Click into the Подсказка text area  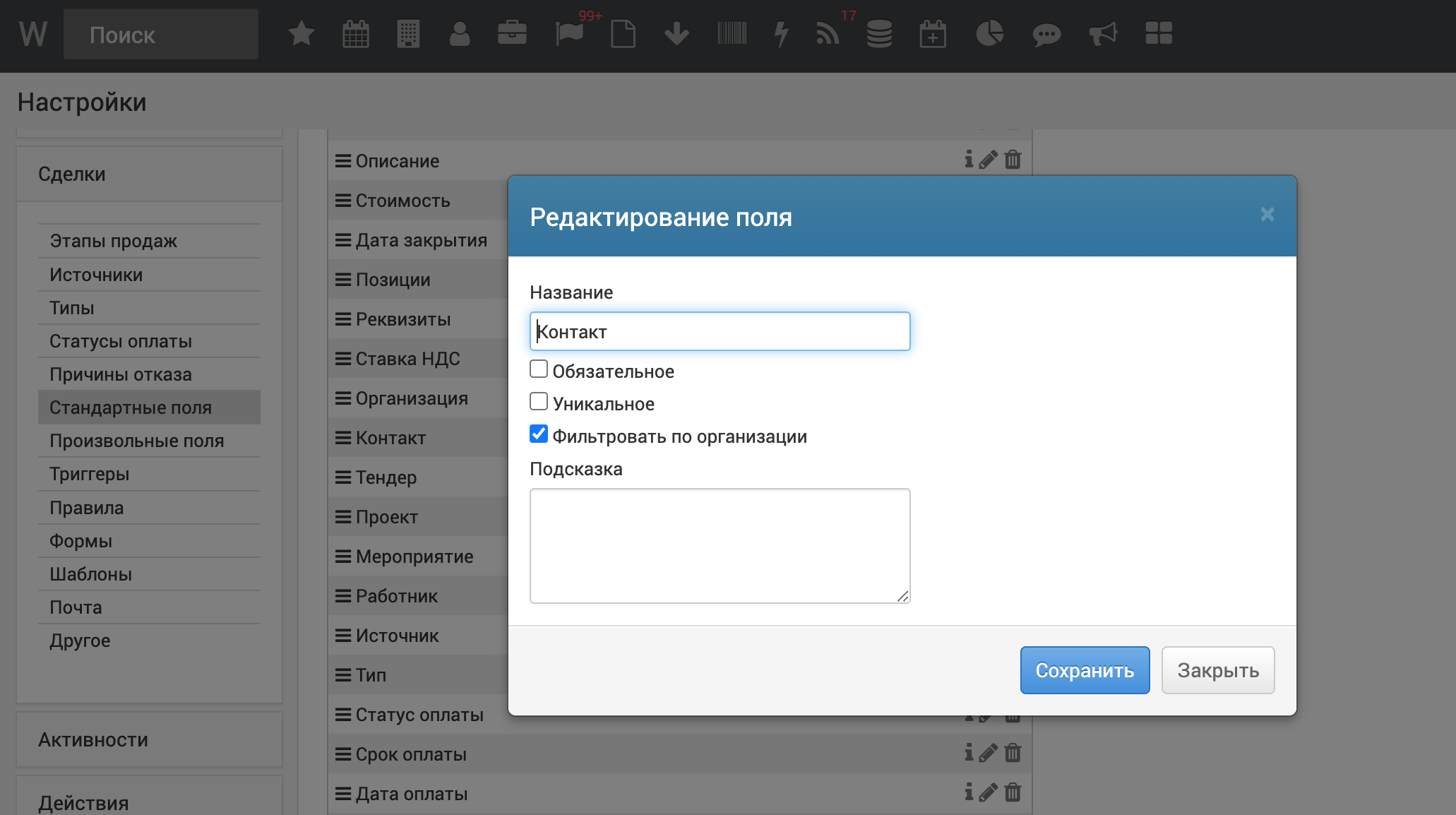pyautogui.click(x=720, y=545)
